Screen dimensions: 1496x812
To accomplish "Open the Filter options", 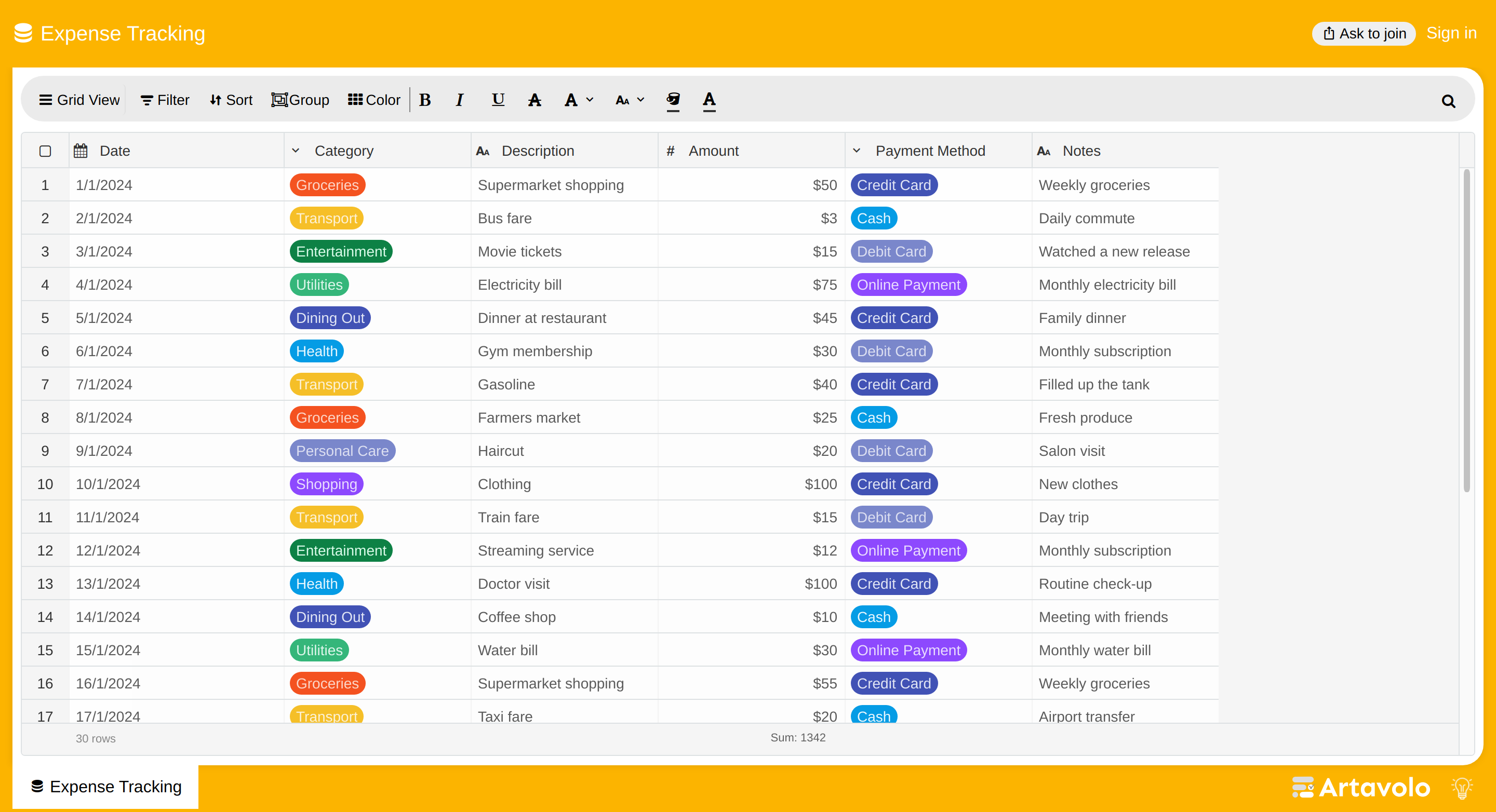I will [x=164, y=100].
